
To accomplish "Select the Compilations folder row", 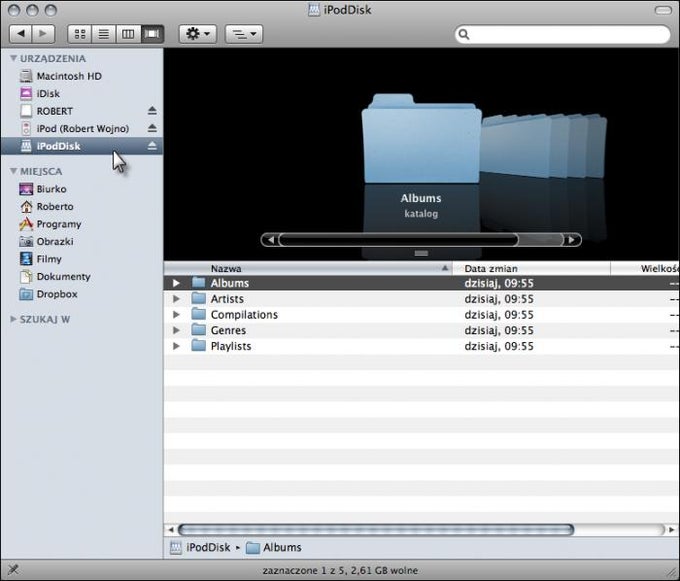I will [422, 314].
